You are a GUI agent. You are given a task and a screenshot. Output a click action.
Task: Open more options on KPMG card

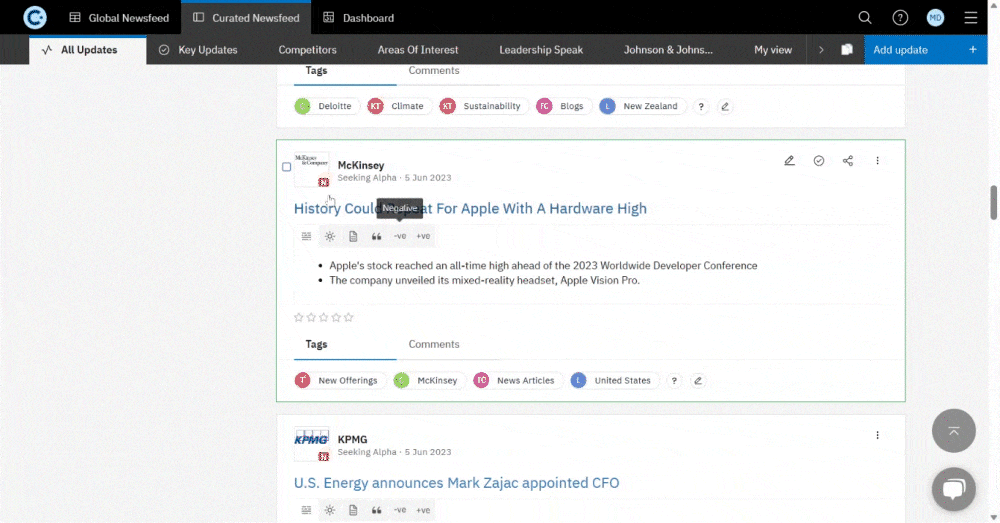(878, 435)
